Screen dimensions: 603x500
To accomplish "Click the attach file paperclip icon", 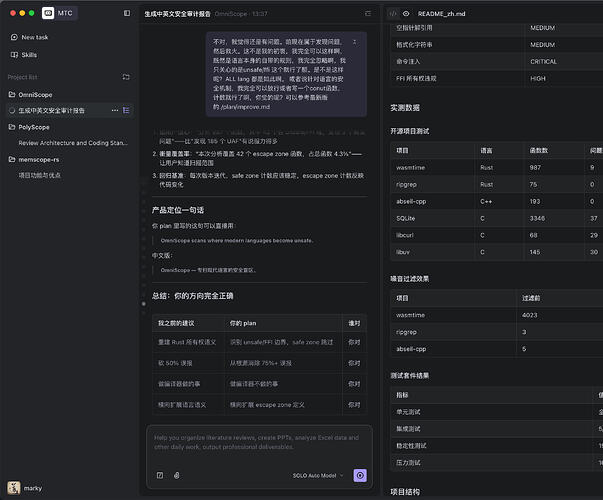I will tap(177, 475).
